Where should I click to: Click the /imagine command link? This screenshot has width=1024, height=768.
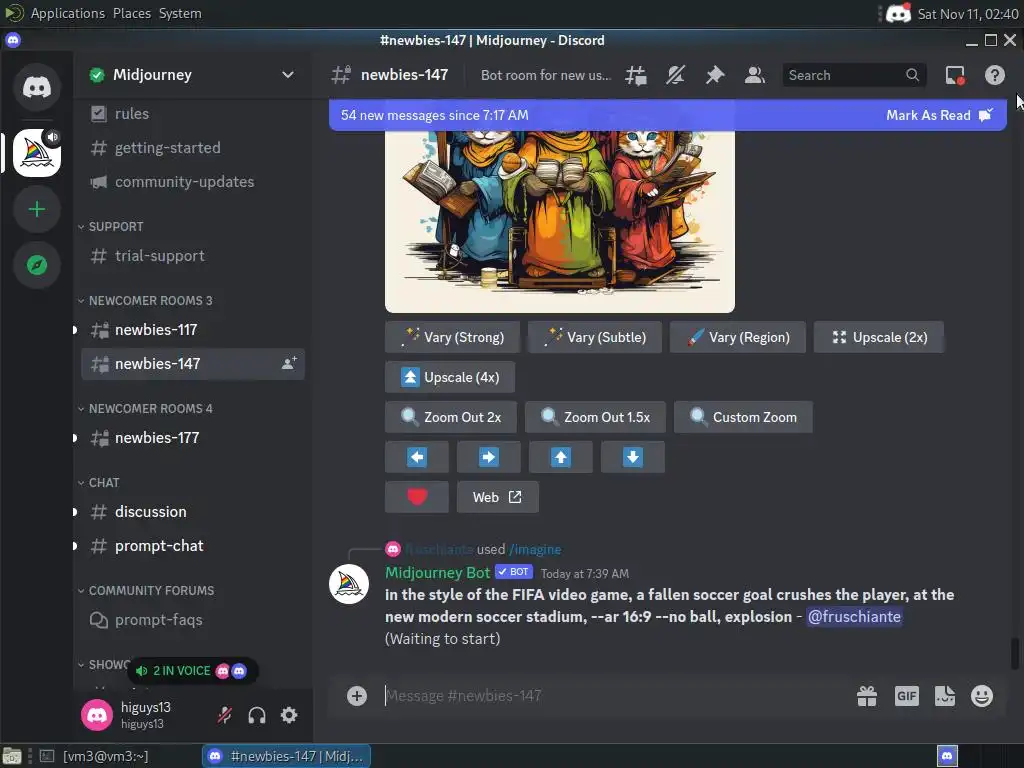pyautogui.click(x=535, y=550)
